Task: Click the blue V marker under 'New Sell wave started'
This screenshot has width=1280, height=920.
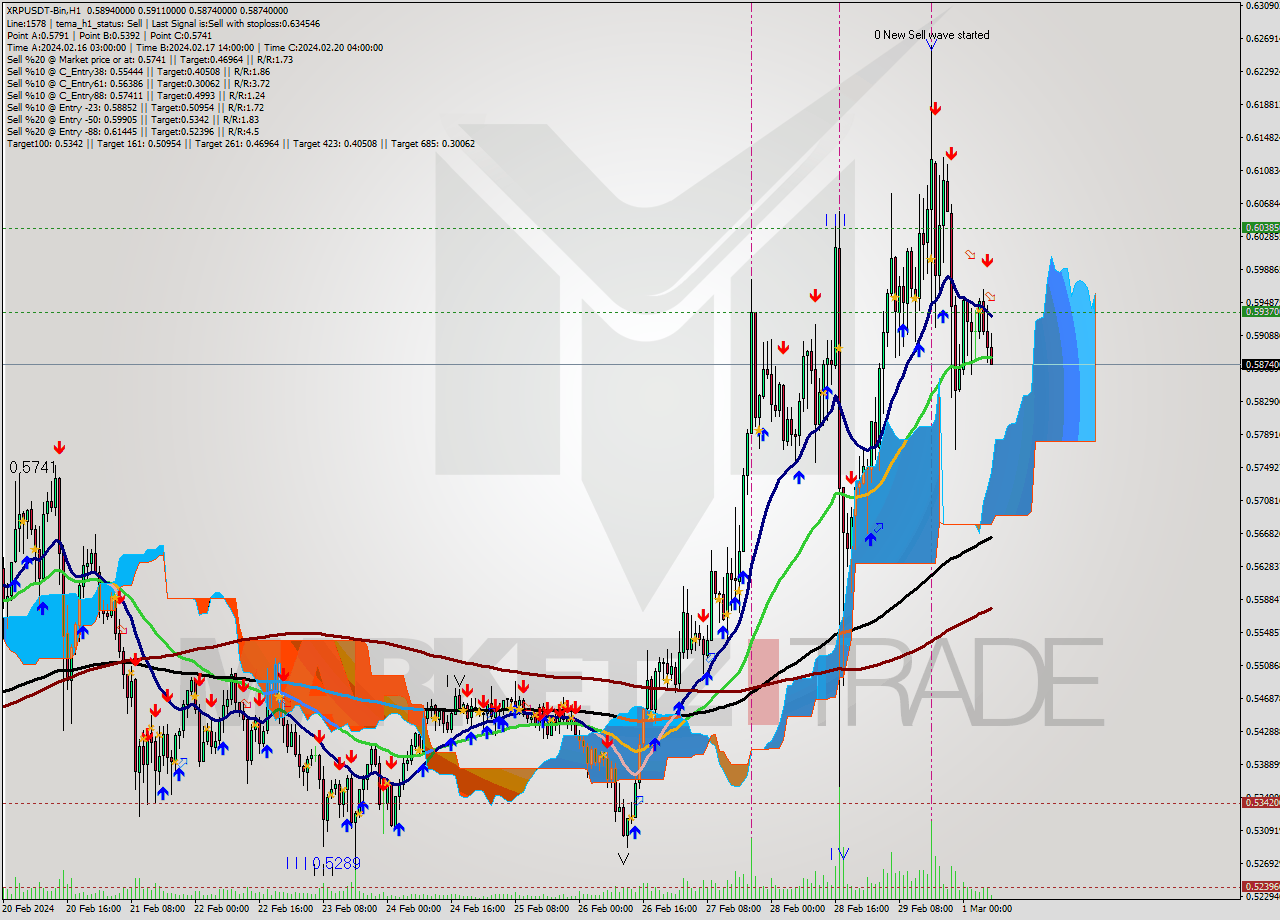Action: point(931,44)
